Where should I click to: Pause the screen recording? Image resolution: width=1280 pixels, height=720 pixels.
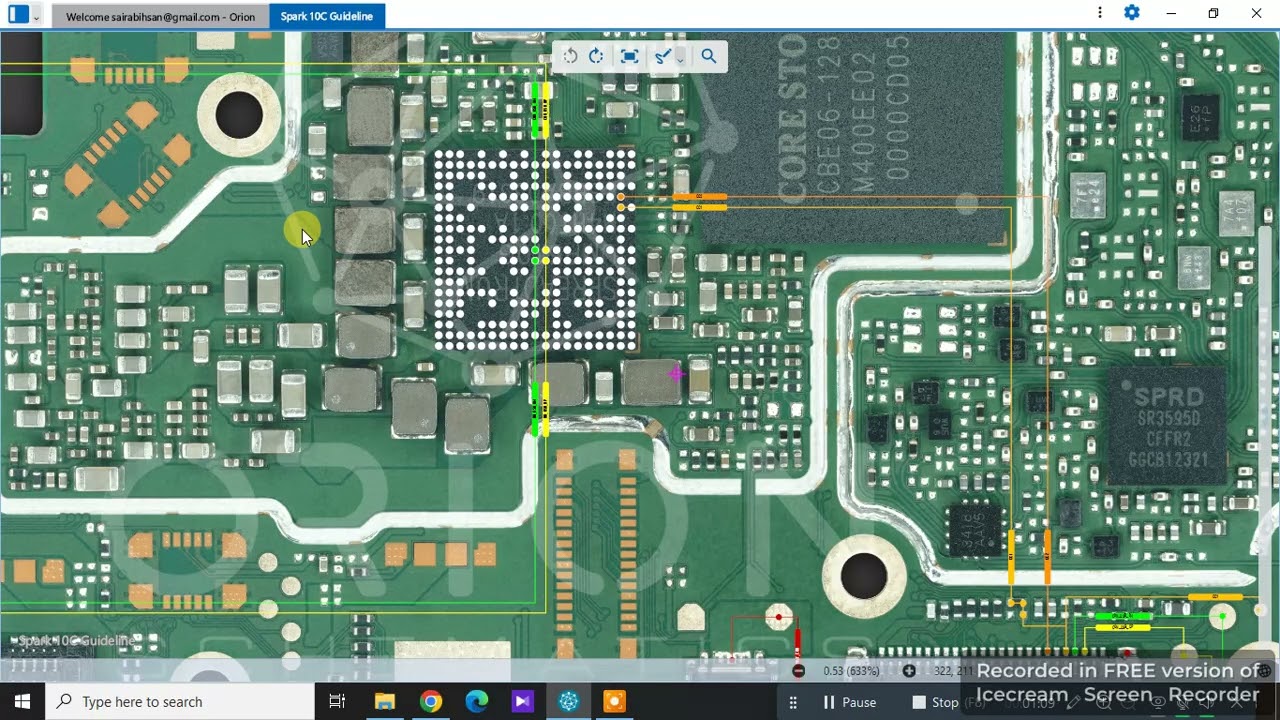(849, 702)
